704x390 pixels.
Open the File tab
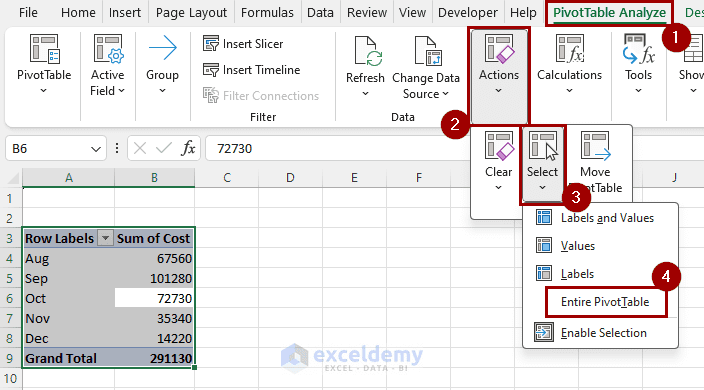tap(28, 13)
